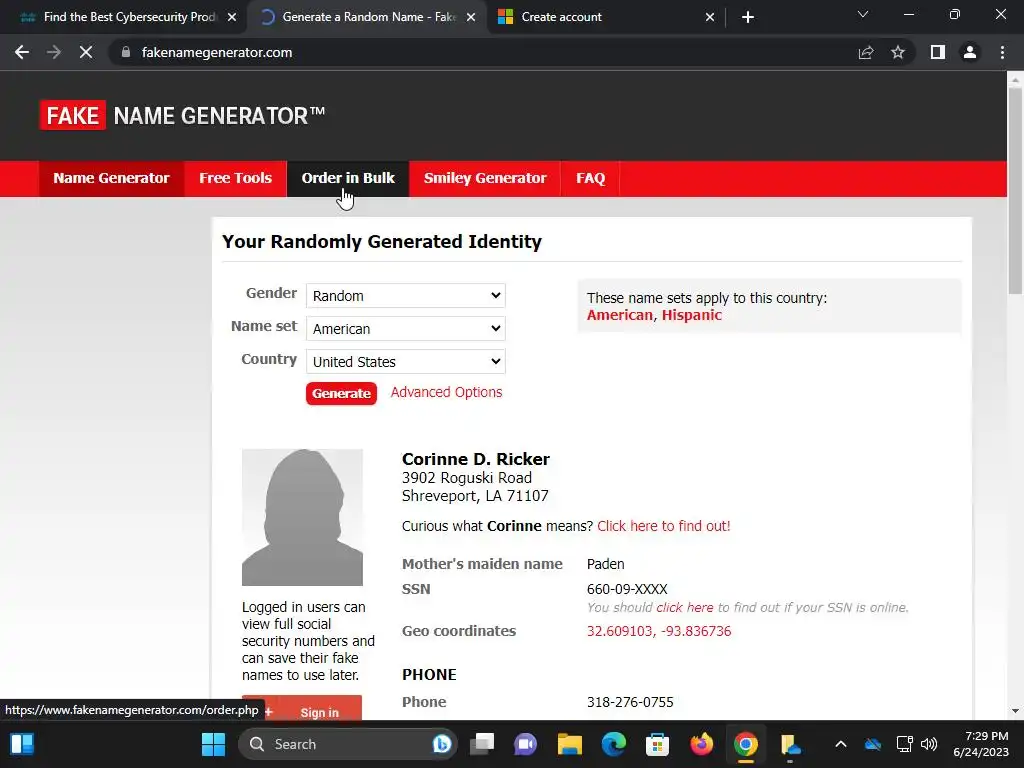Open the Widgets icon in taskbar
Image resolution: width=1024 pixels, height=768 pixels.
click(x=22, y=744)
